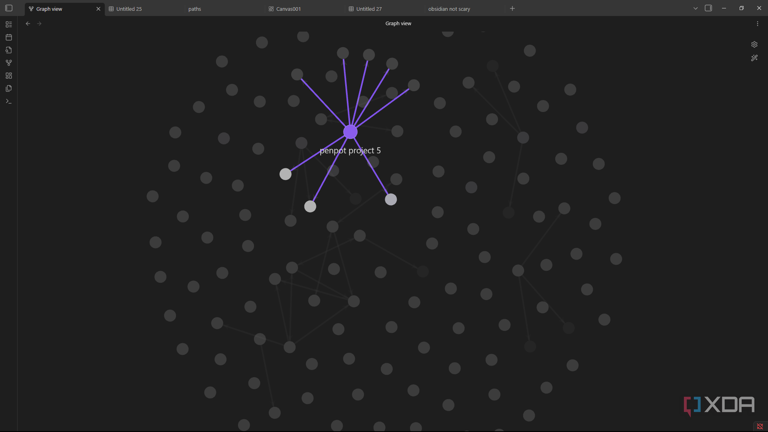Switch to the Untitled 25 tab
Screen dimensions: 768x432
point(129,9)
